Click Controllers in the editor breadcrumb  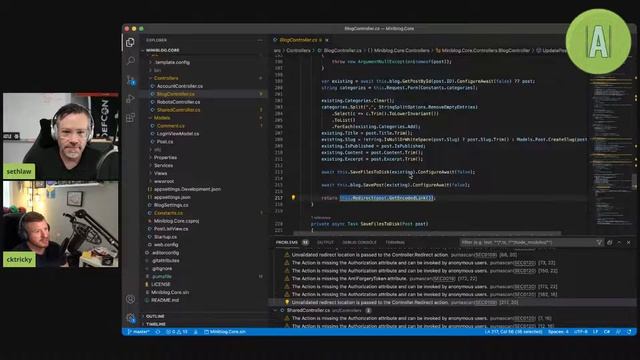[298, 51]
